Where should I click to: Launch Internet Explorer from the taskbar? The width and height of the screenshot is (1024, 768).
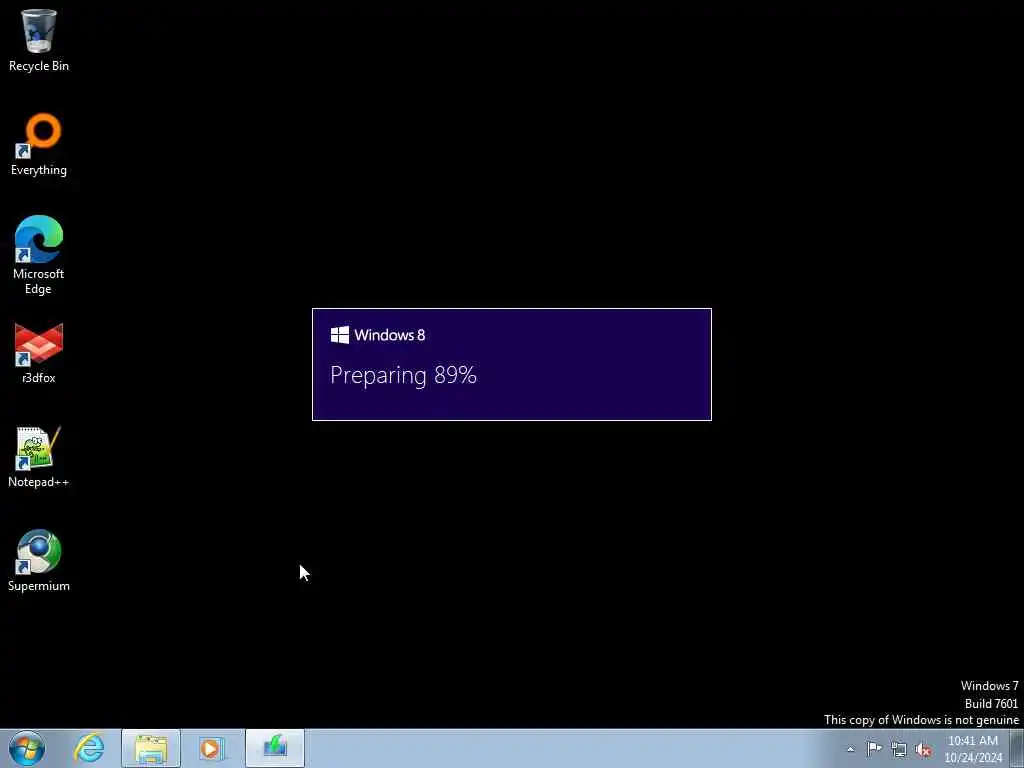coord(89,748)
